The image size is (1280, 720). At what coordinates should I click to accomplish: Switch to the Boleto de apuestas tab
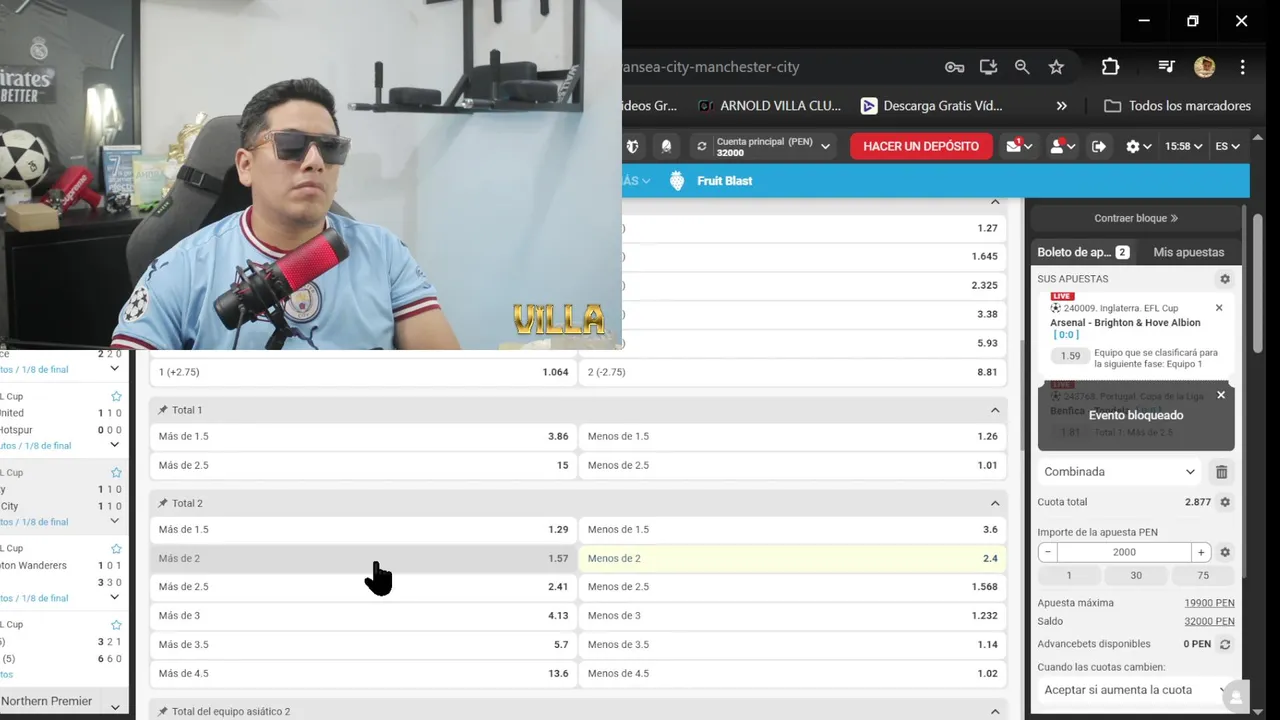tap(1083, 252)
